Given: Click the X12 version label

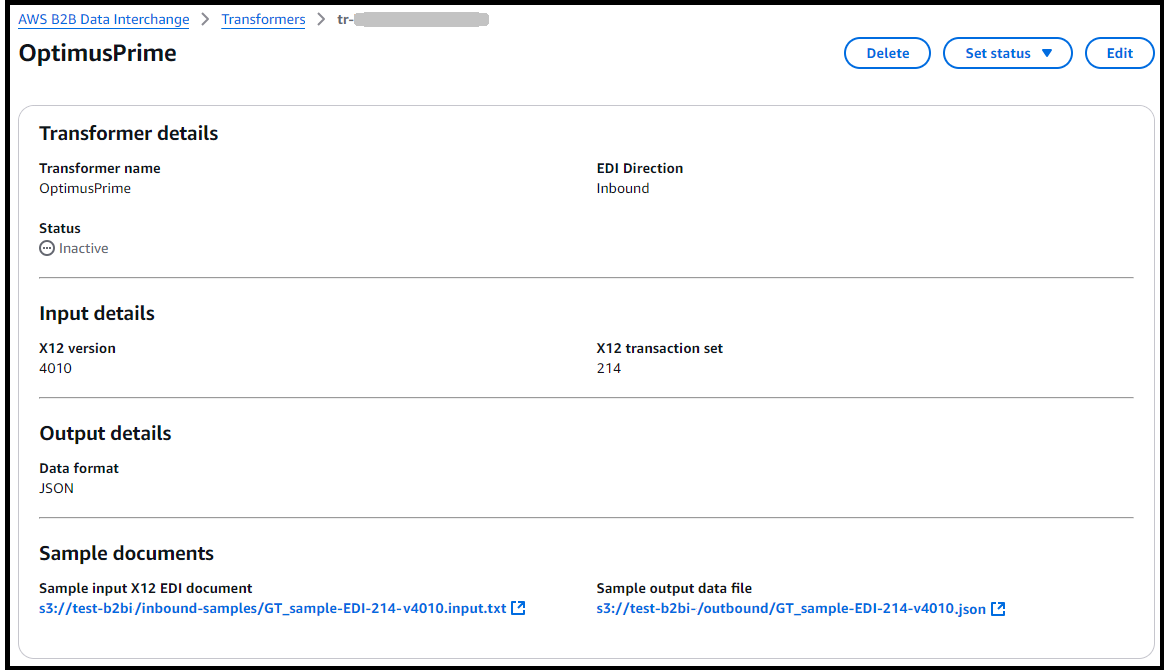Looking at the screenshot, I should (x=77, y=349).
